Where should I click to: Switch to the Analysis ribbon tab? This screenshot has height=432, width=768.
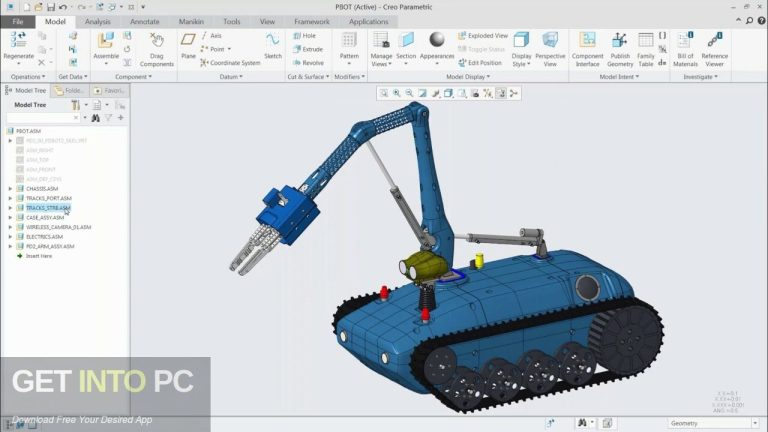click(x=98, y=21)
